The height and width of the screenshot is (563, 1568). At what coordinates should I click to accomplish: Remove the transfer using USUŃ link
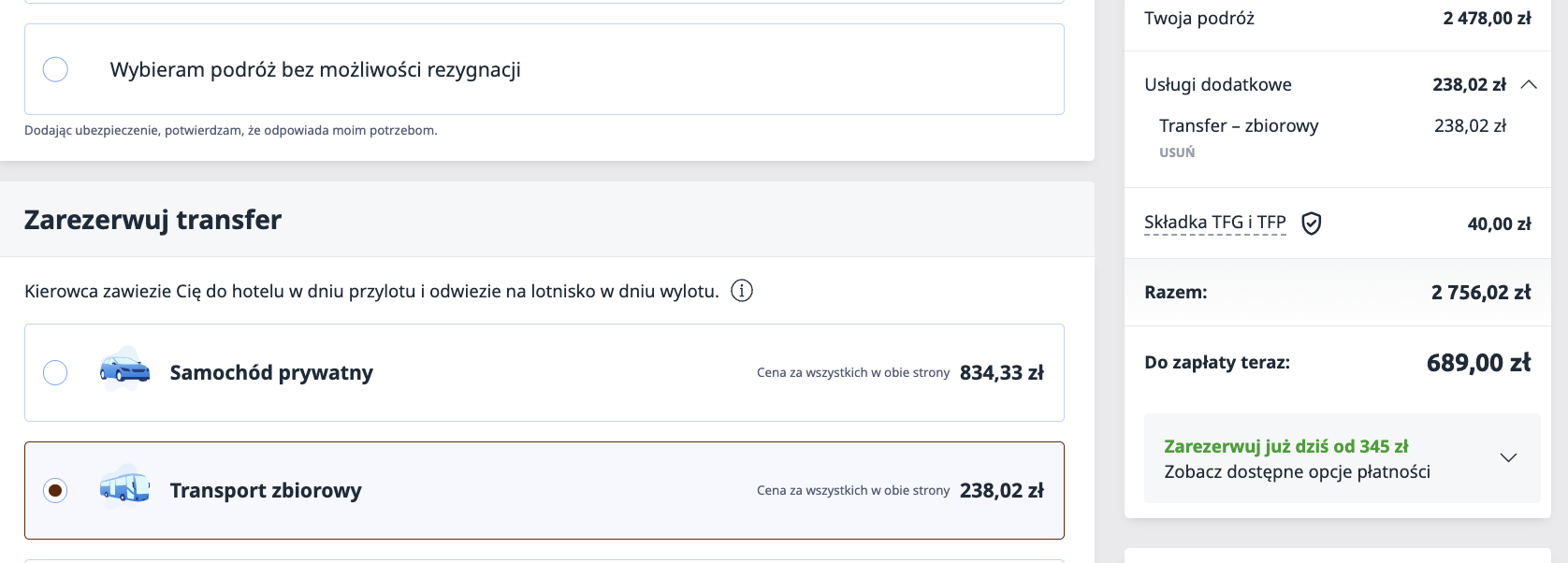point(1176,152)
